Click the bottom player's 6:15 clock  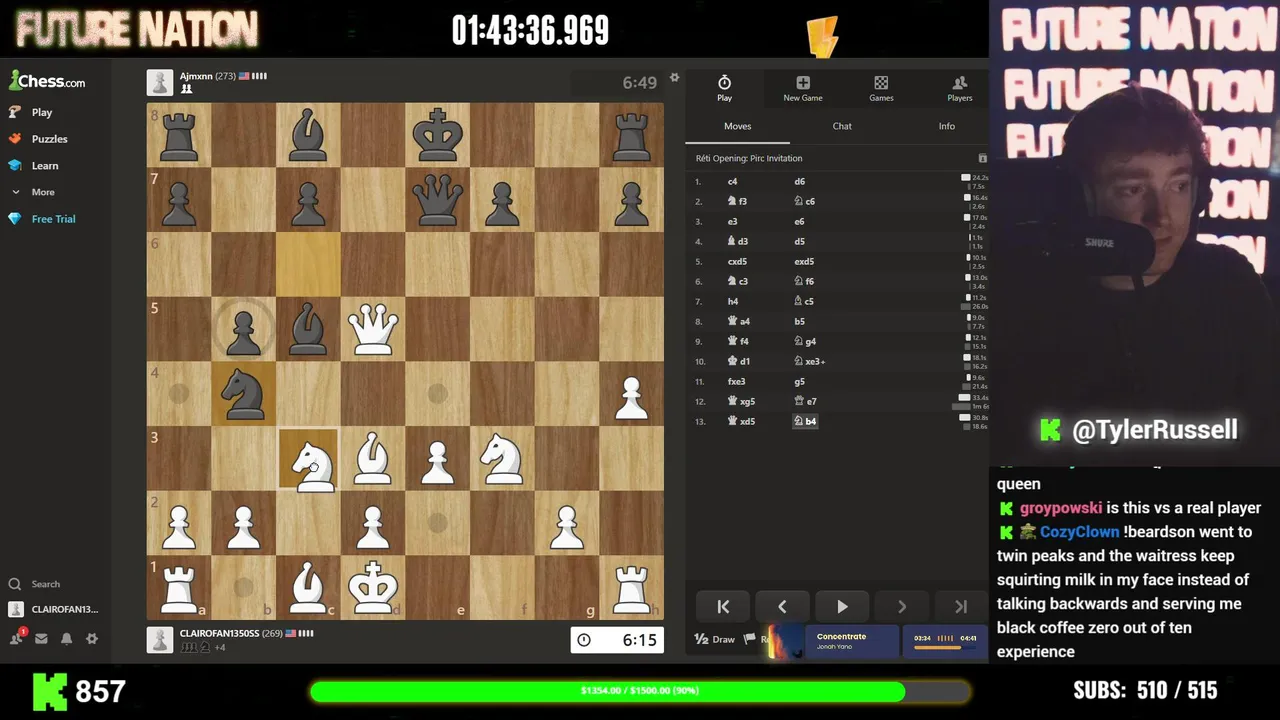pyautogui.click(x=617, y=640)
